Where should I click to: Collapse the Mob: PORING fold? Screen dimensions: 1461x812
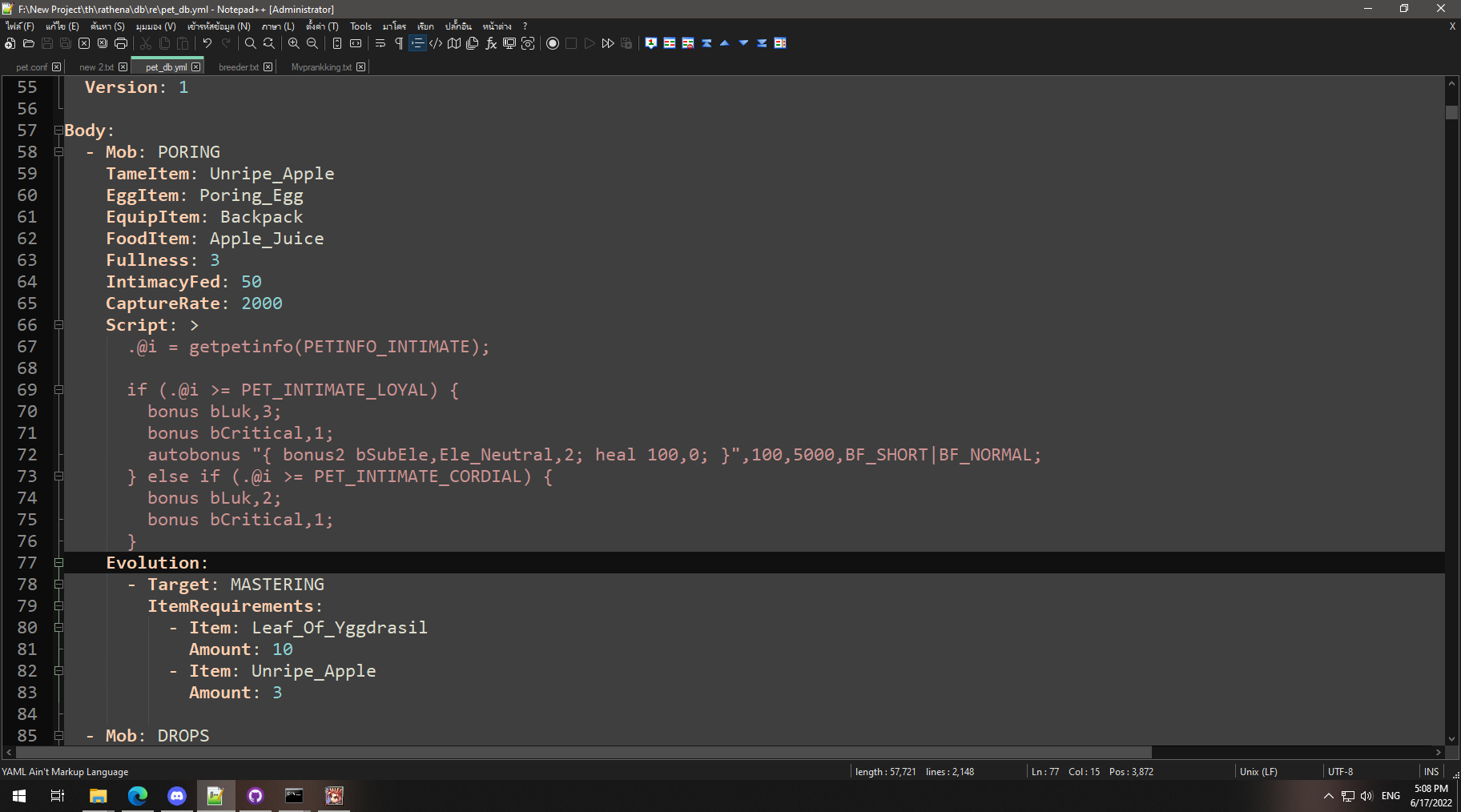[59, 152]
